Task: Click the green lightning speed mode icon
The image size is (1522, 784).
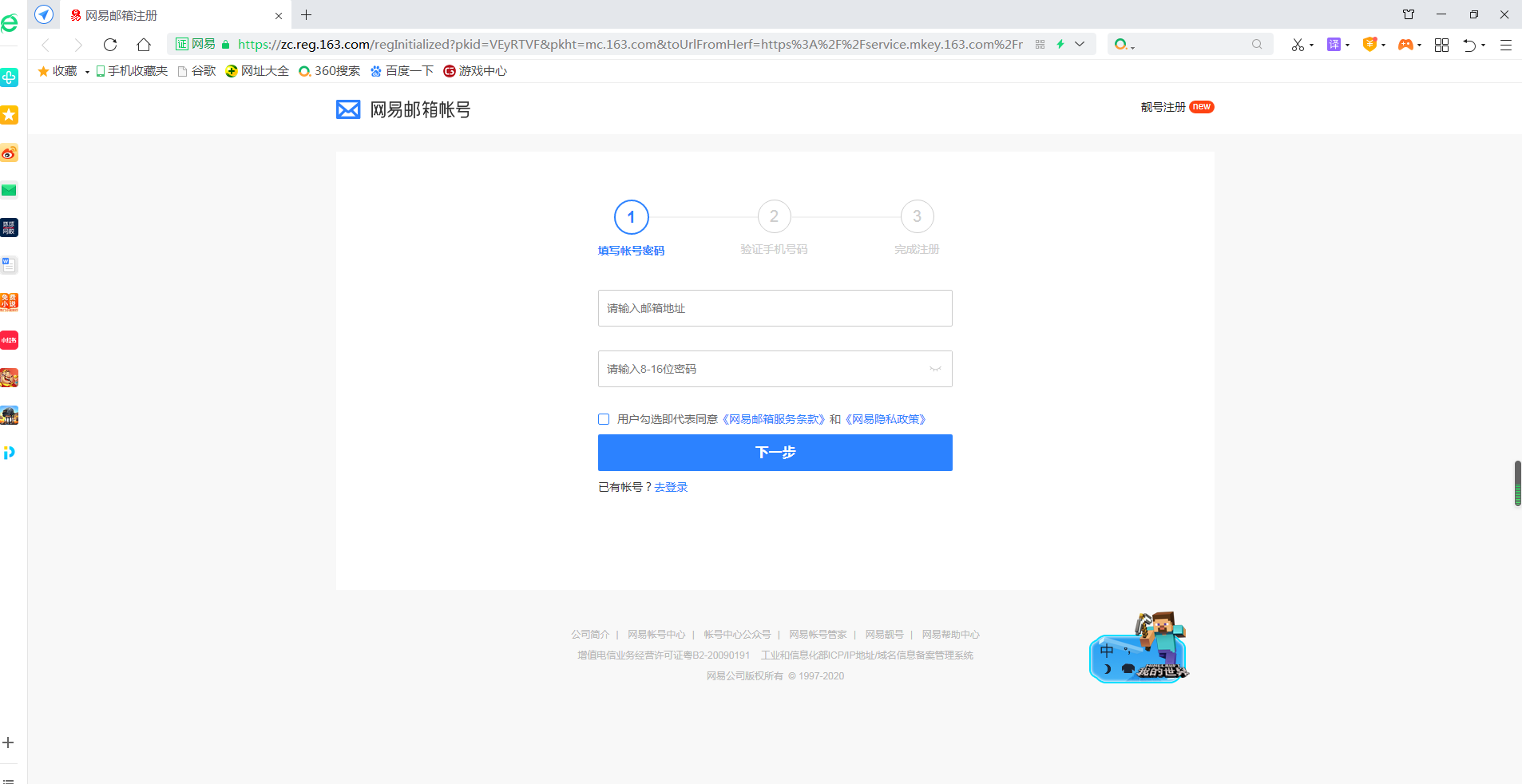Action: 1060,45
